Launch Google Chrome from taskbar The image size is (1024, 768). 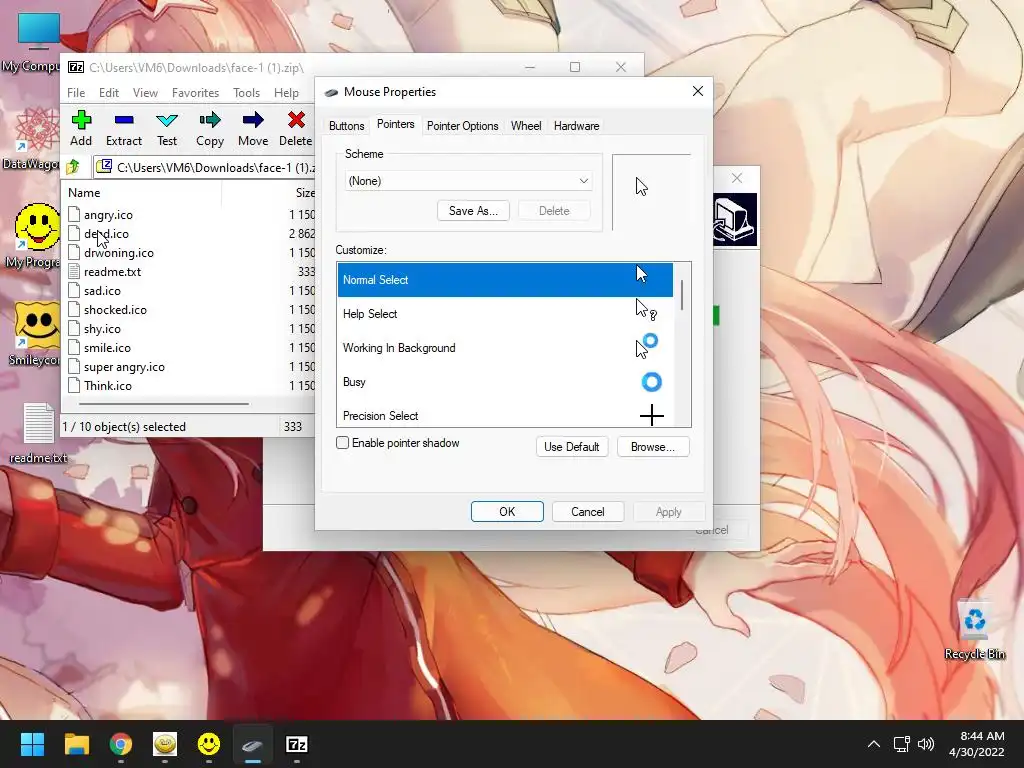click(121, 744)
